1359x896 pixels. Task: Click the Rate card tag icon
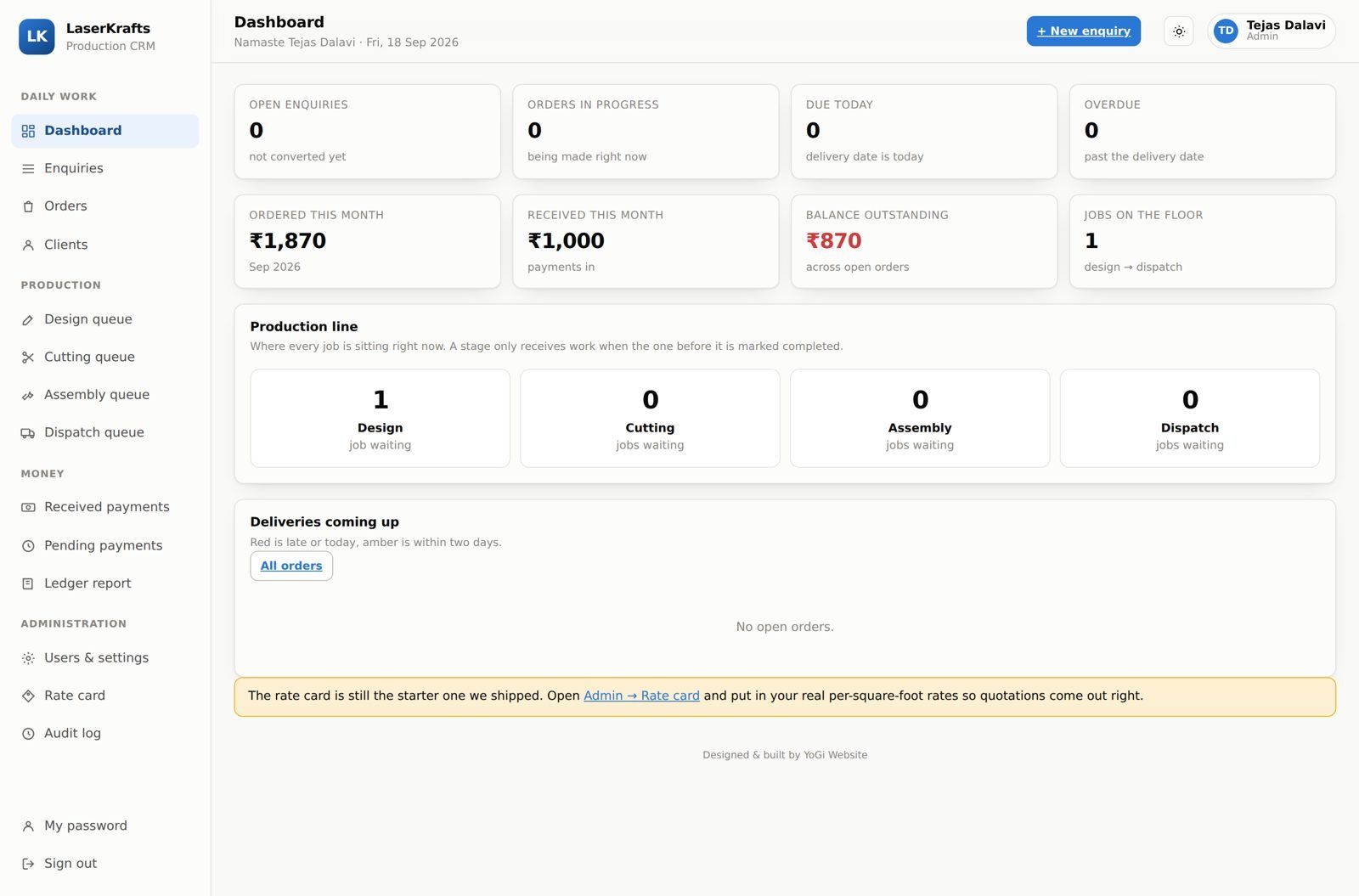click(x=28, y=696)
